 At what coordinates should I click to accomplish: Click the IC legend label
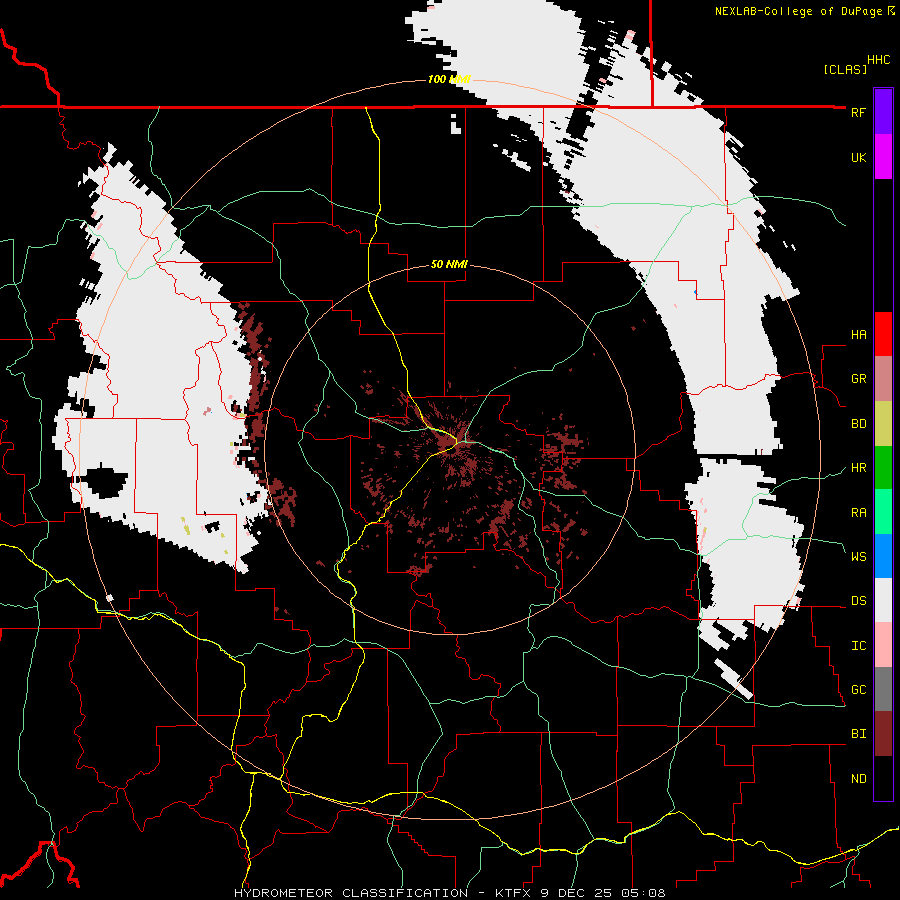[x=858, y=646]
